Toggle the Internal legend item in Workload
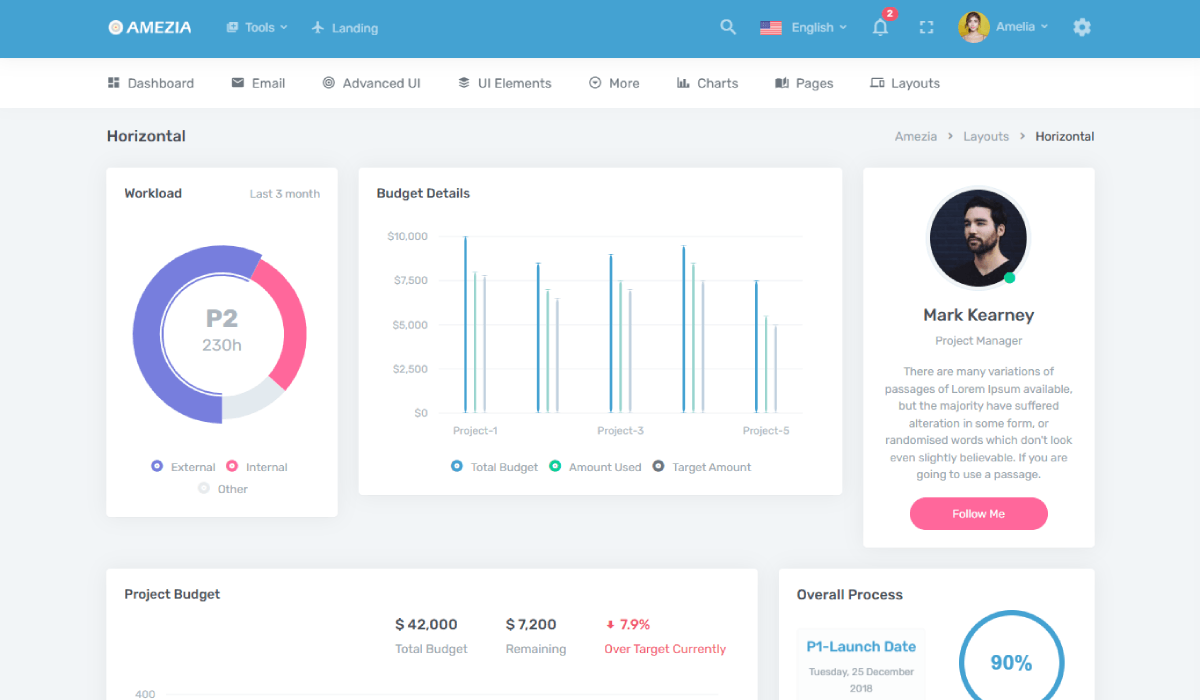 257,467
